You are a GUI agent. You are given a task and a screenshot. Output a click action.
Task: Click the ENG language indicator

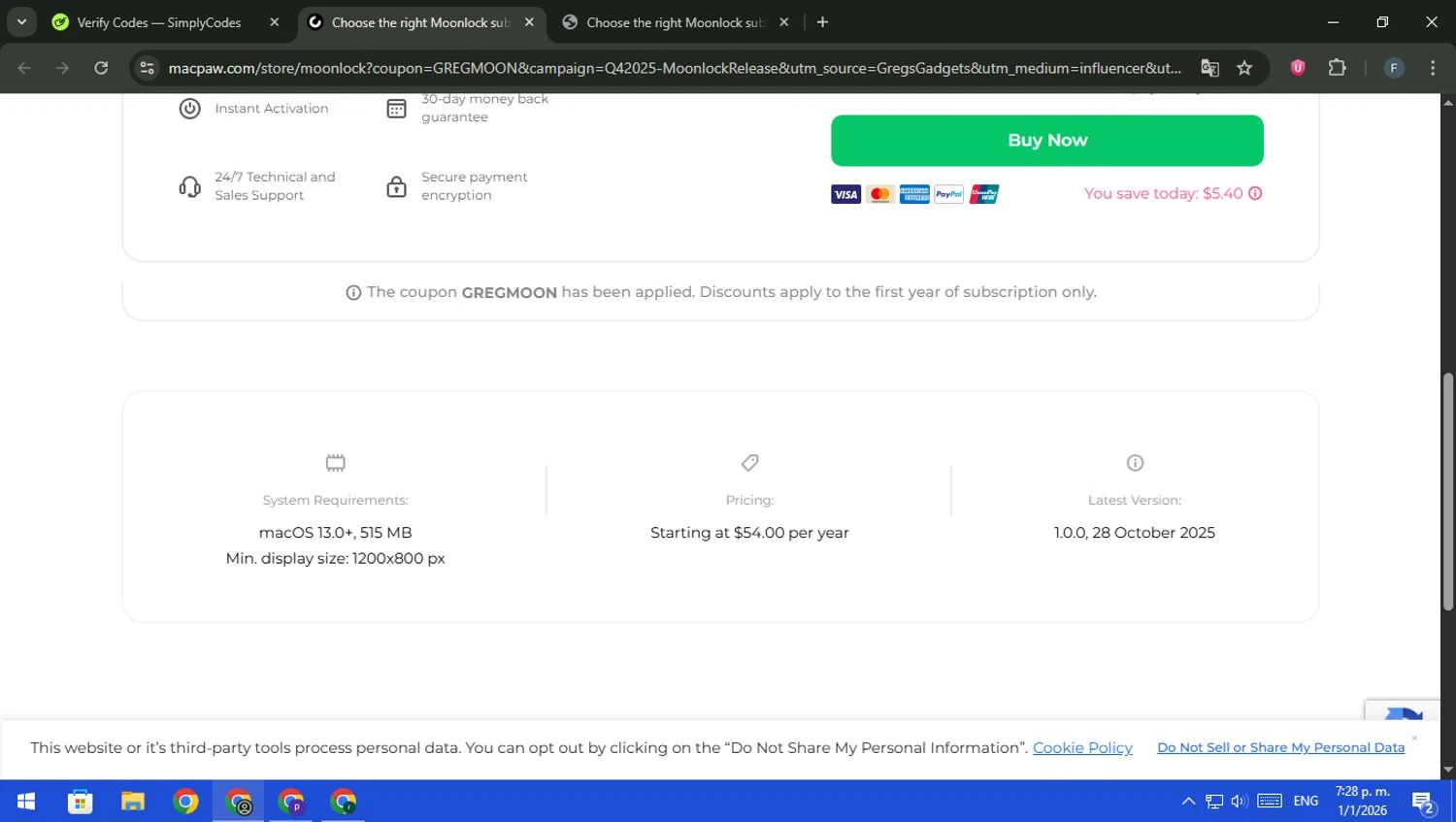pyautogui.click(x=1306, y=802)
